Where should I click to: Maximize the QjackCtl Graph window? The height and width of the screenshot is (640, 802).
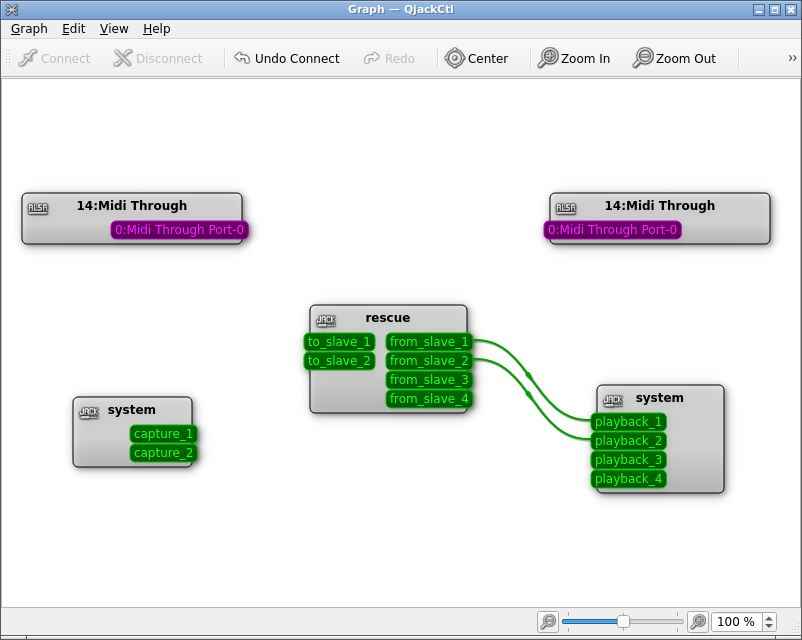tap(775, 10)
